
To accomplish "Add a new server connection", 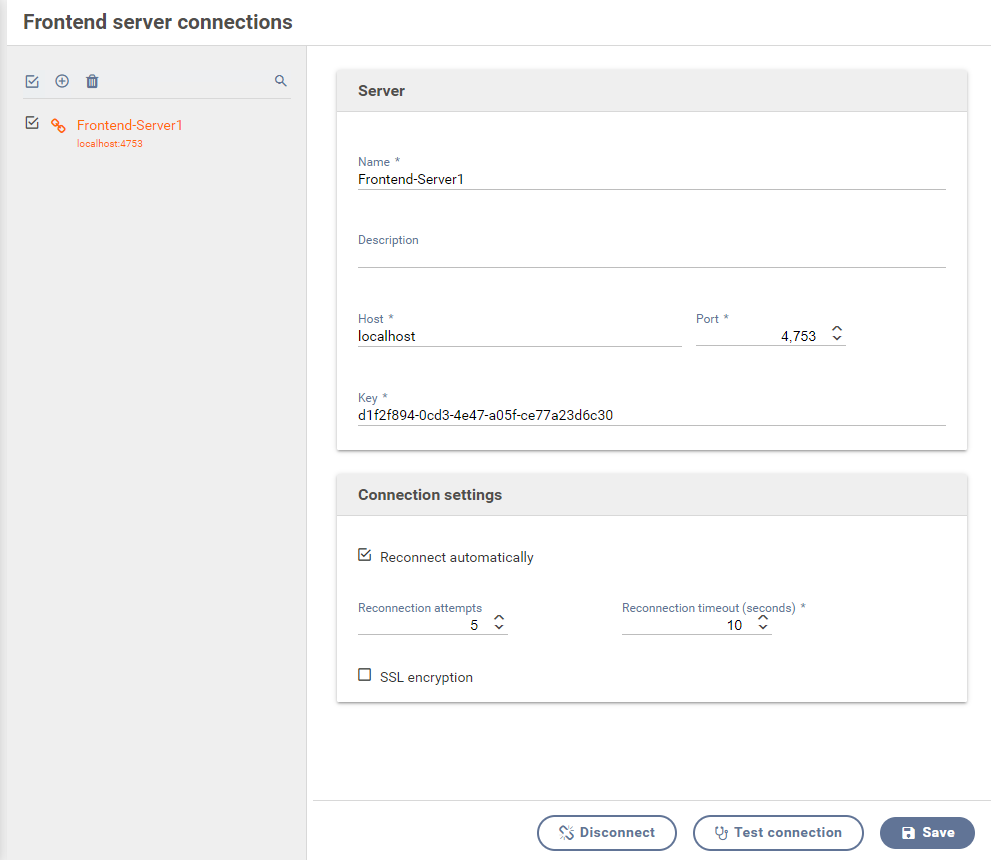I will pyautogui.click(x=62, y=81).
